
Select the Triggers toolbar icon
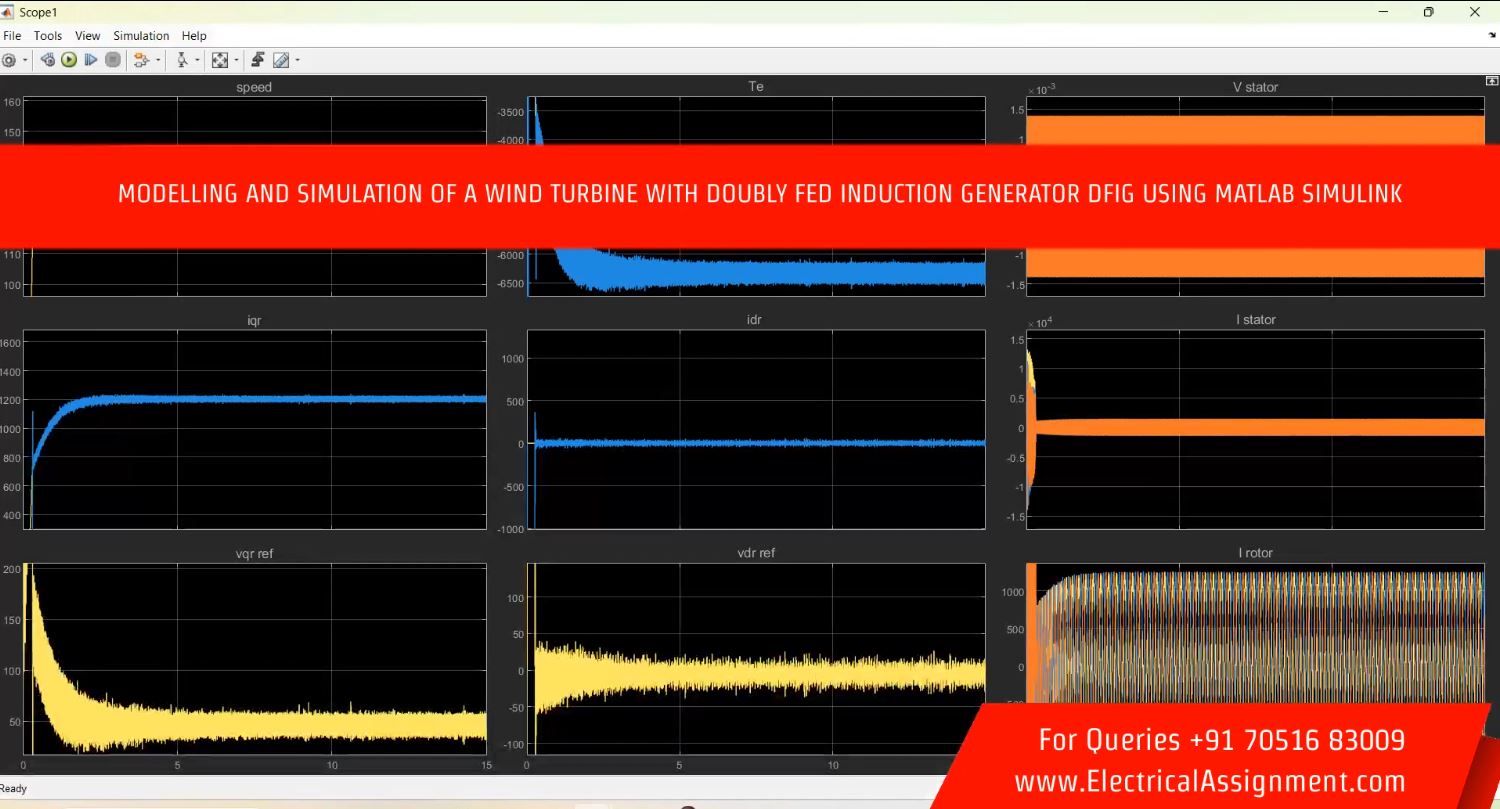(x=182, y=60)
